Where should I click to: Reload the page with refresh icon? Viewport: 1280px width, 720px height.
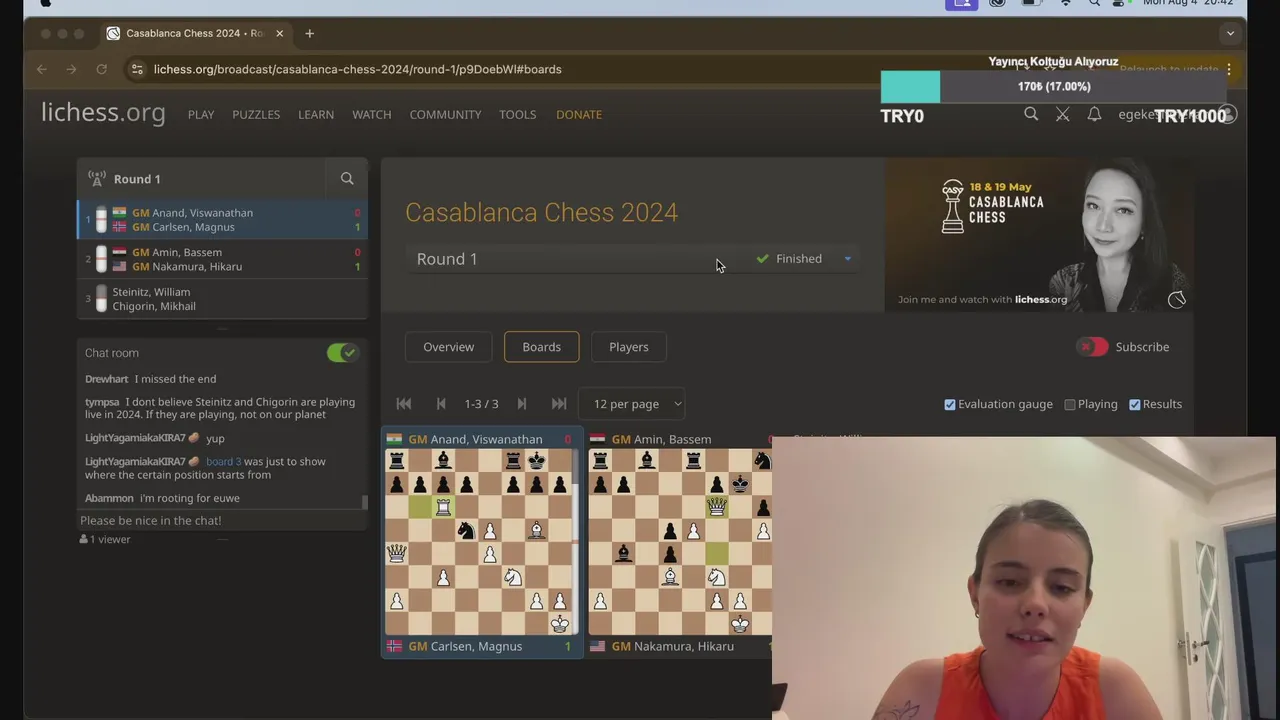(101, 69)
